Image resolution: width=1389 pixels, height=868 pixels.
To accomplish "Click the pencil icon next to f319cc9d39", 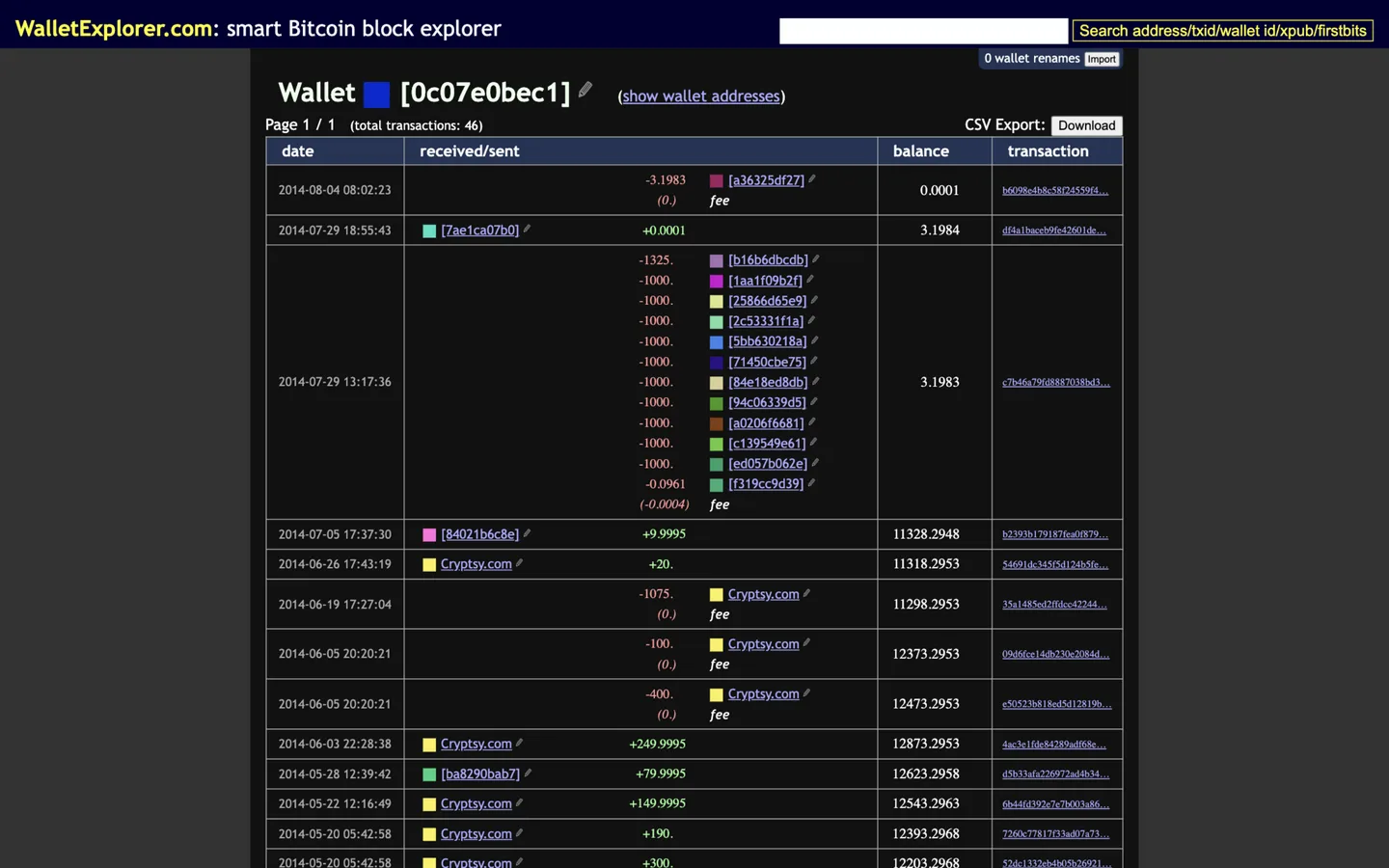I will tap(812, 482).
